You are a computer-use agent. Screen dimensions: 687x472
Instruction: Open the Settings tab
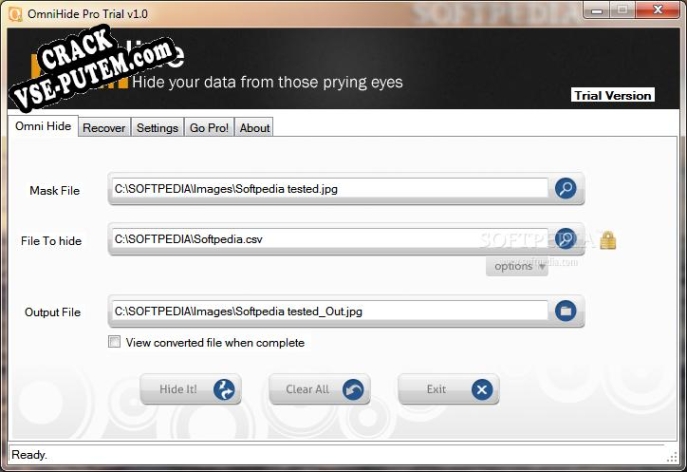157,128
